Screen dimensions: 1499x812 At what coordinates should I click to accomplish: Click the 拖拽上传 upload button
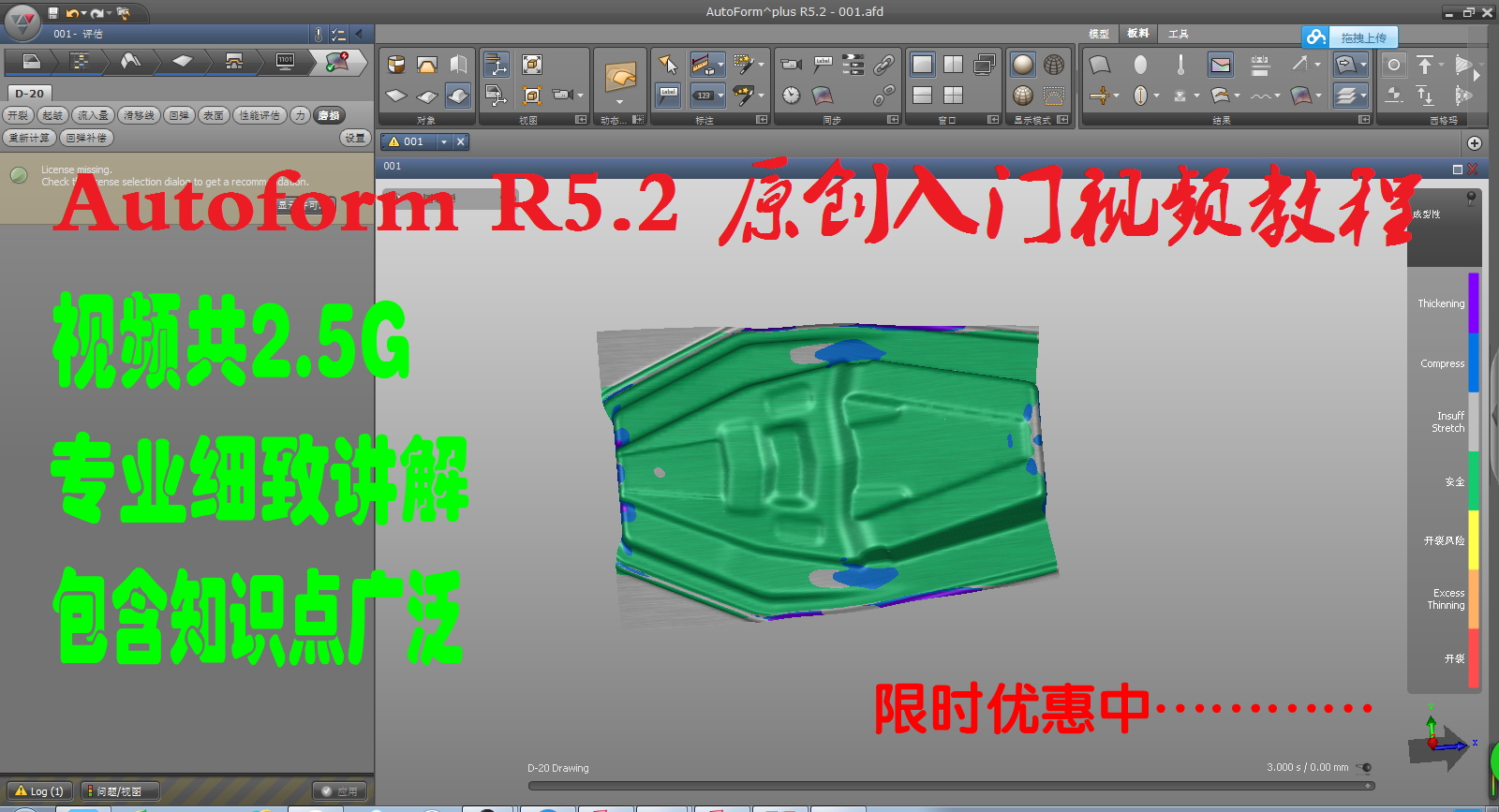[x=1363, y=37]
